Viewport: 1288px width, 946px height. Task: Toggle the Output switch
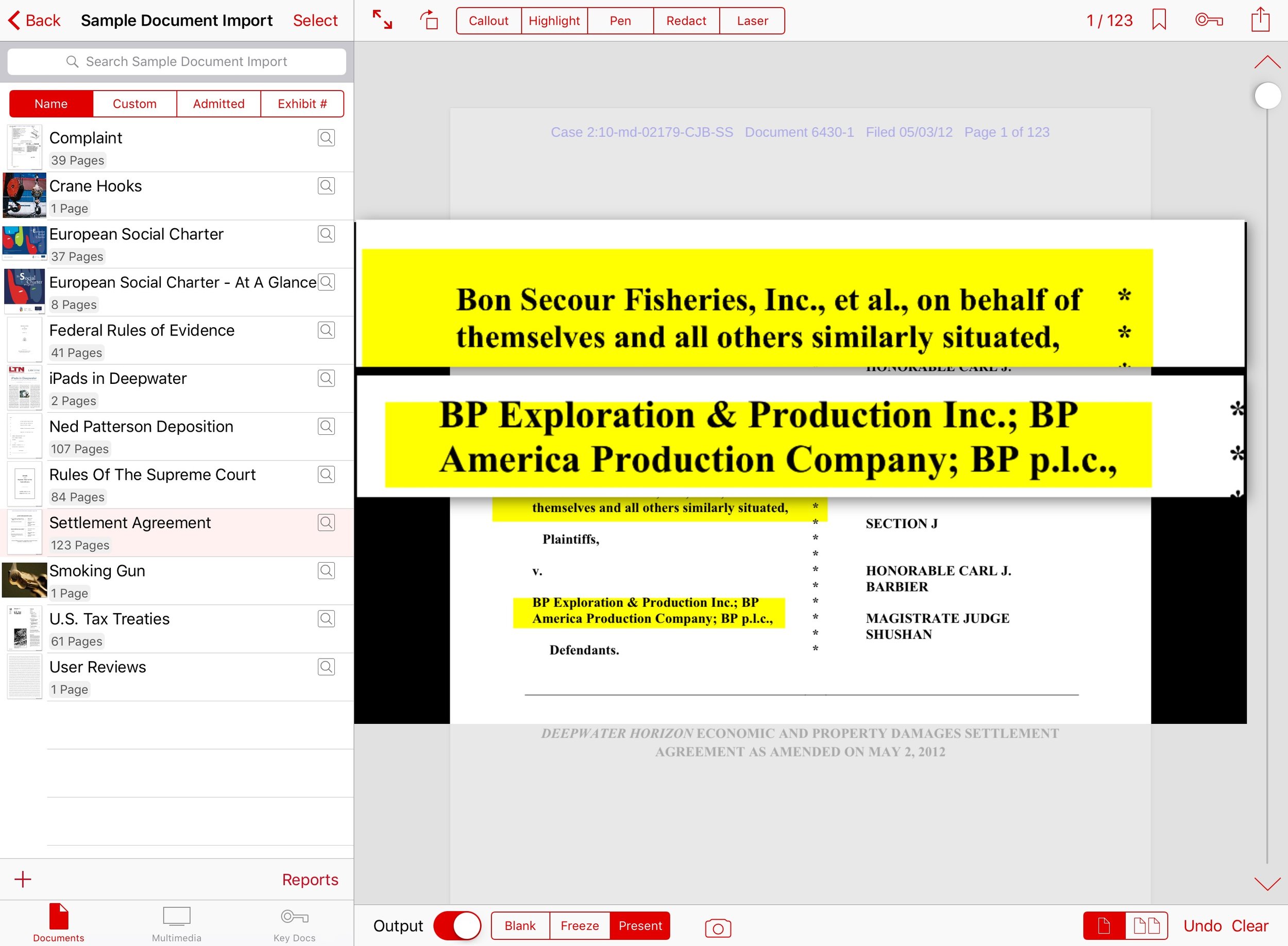[x=457, y=925]
